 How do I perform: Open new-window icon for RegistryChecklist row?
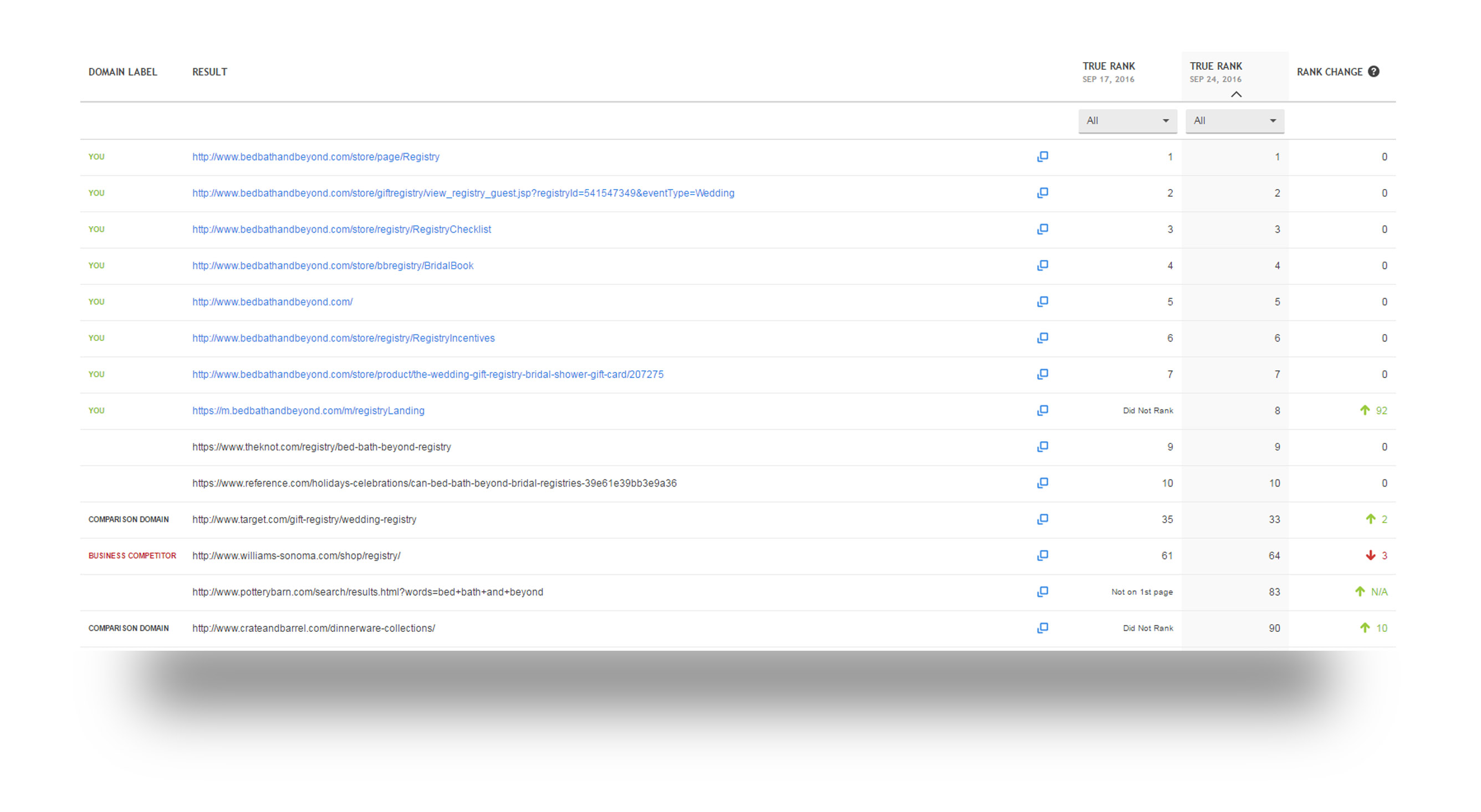(1043, 229)
